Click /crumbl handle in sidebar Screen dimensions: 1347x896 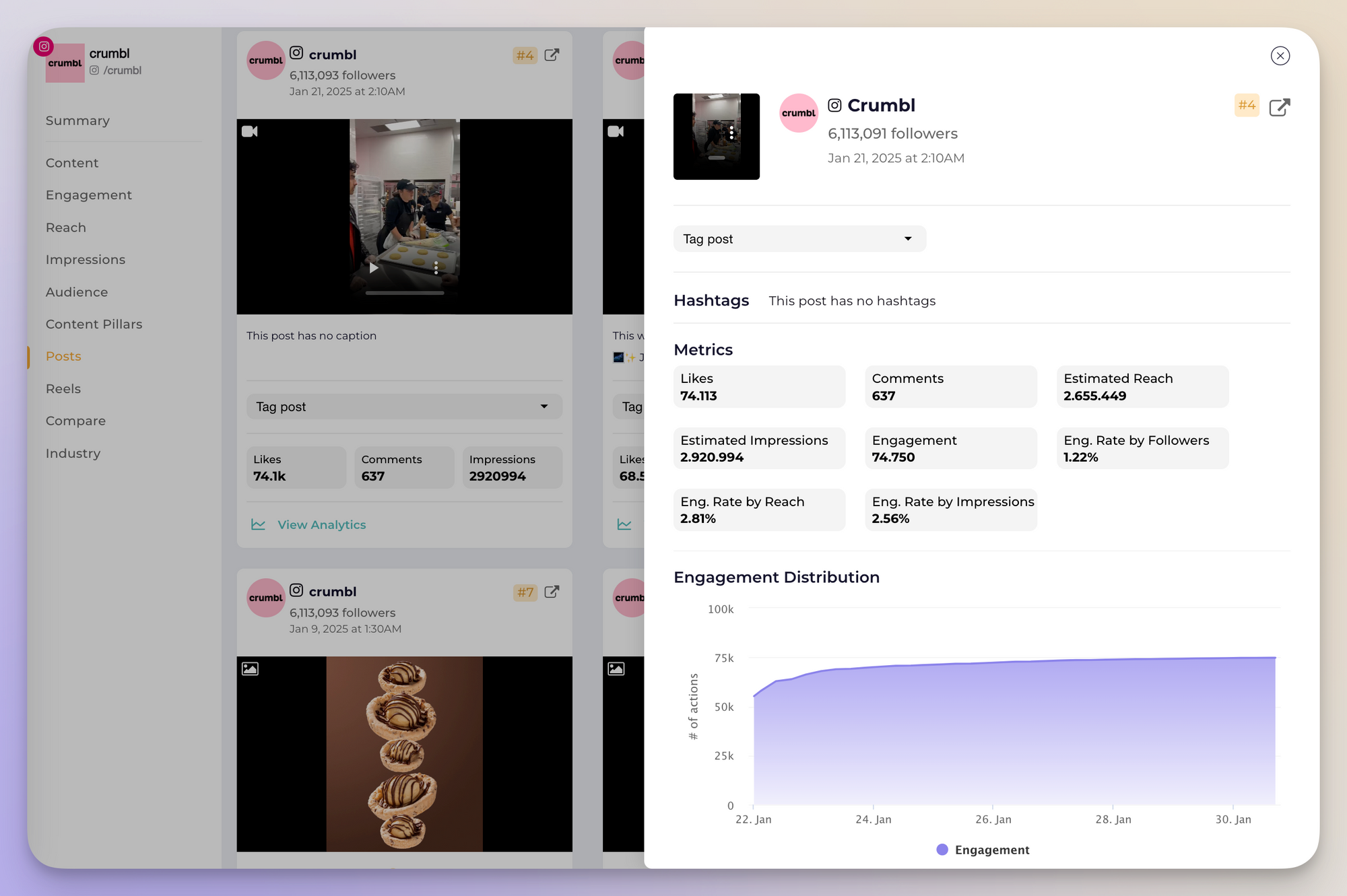[x=122, y=70]
